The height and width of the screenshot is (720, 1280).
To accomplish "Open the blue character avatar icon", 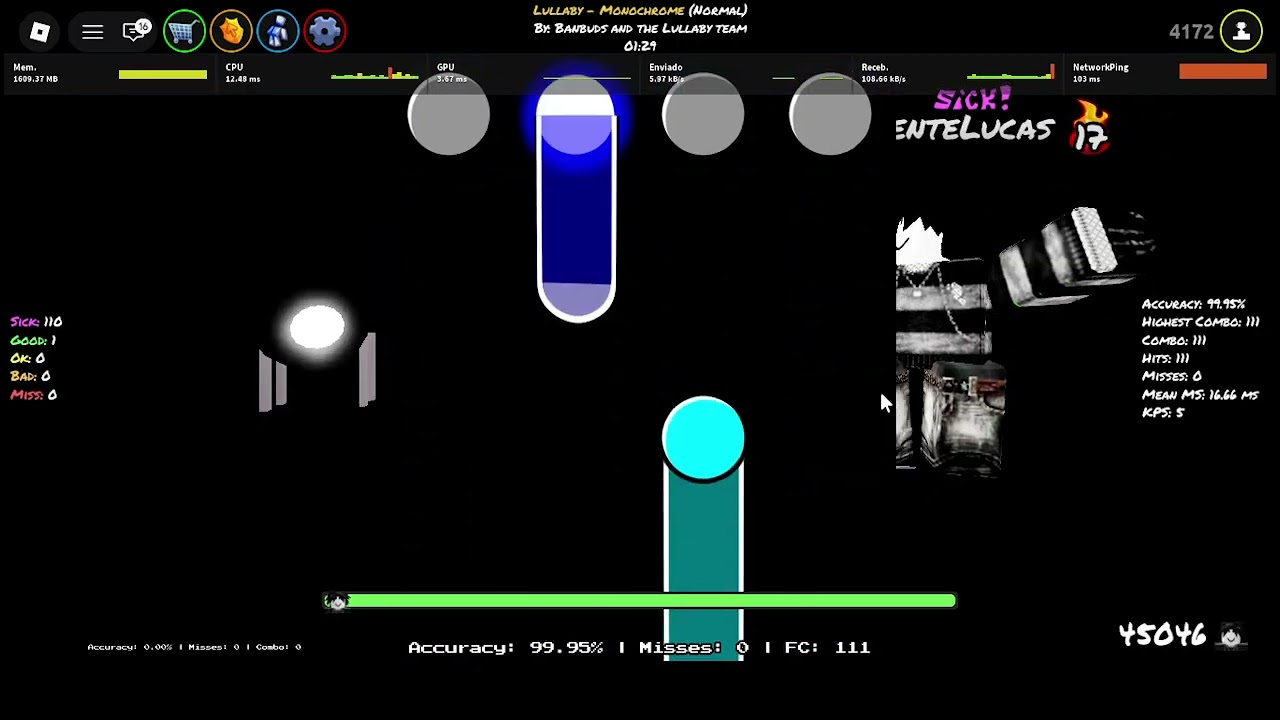I will (x=278, y=32).
